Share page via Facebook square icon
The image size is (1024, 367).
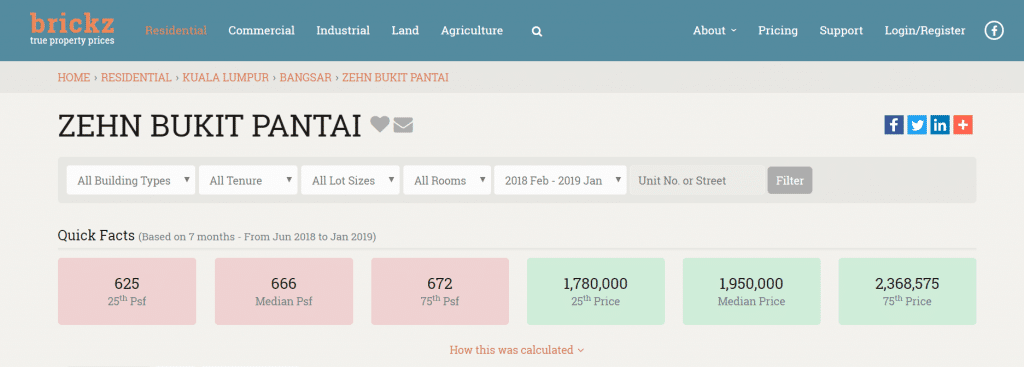click(x=894, y=125)
